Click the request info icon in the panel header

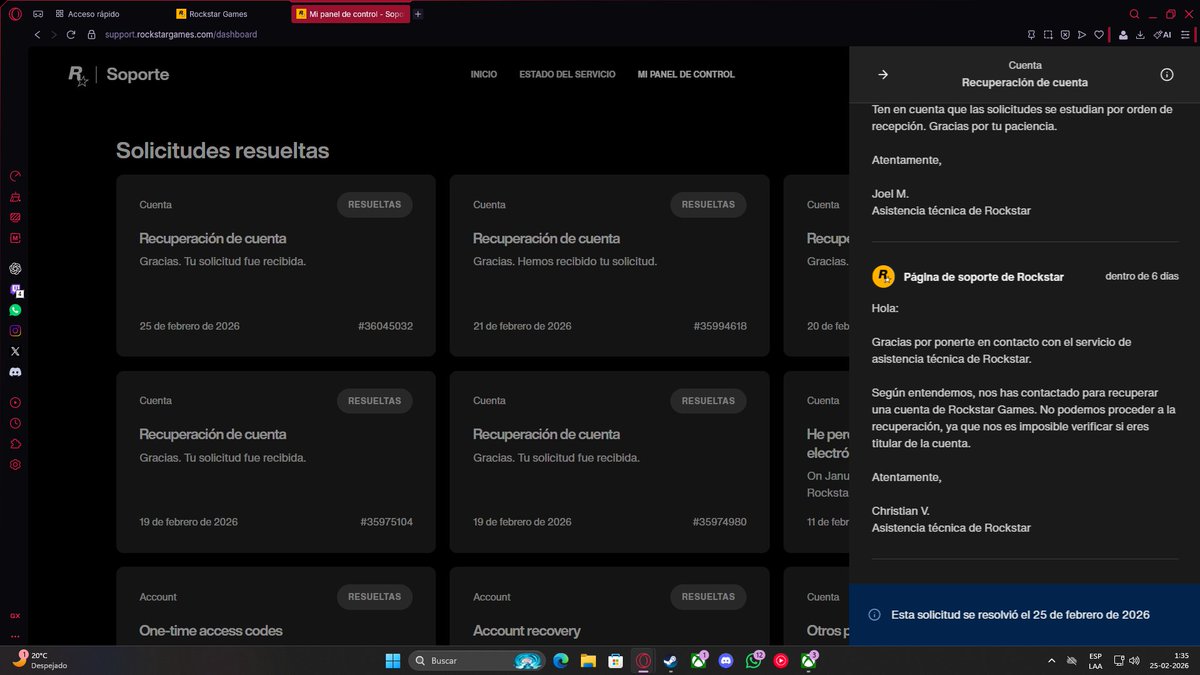[x=1166, y=74]
